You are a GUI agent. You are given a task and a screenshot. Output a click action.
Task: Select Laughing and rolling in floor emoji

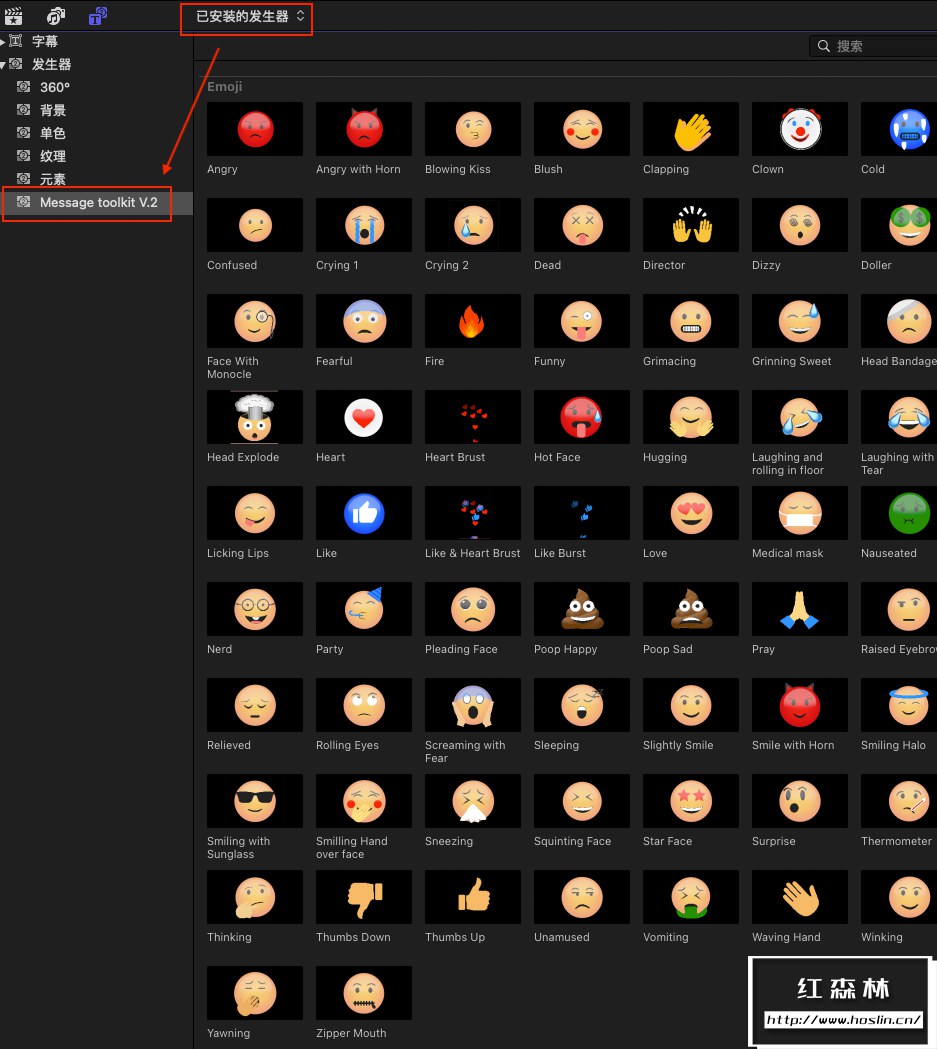click(x=800, y=417)
